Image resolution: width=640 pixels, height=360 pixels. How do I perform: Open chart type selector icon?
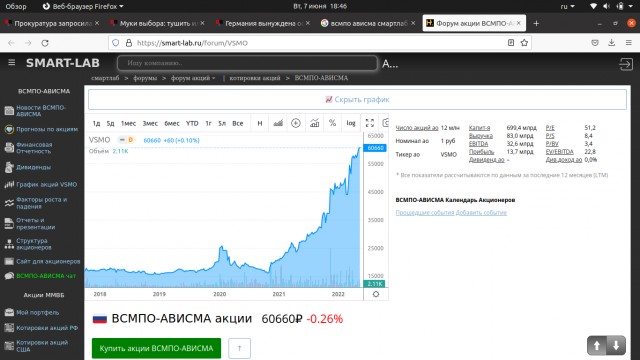pyautogui.click(x=278, y=123)
